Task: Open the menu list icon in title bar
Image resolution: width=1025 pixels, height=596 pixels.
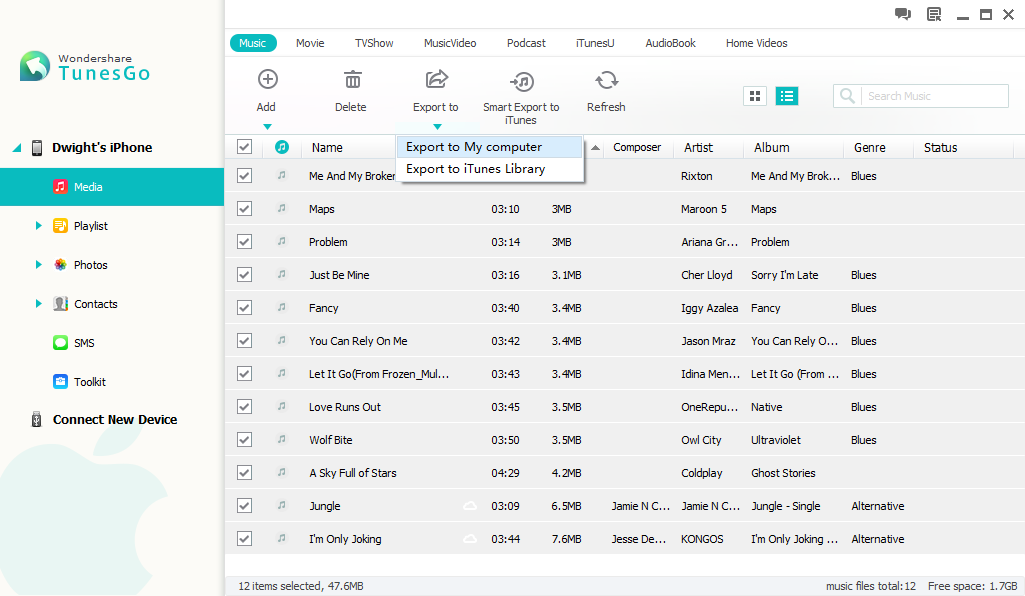Action: click(934, 14)
